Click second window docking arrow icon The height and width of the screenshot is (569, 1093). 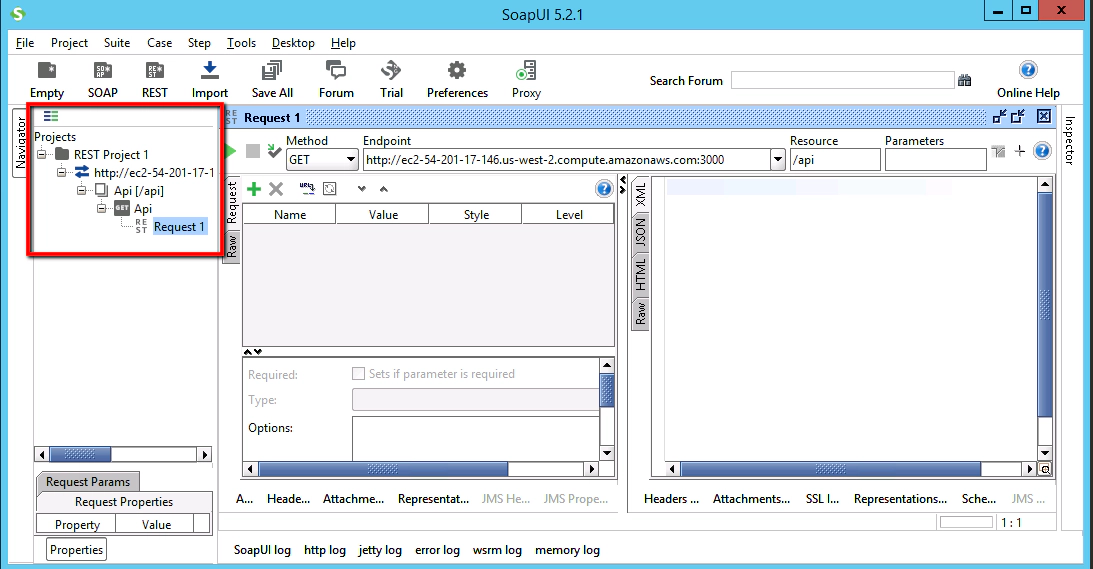click(1018, 116)
